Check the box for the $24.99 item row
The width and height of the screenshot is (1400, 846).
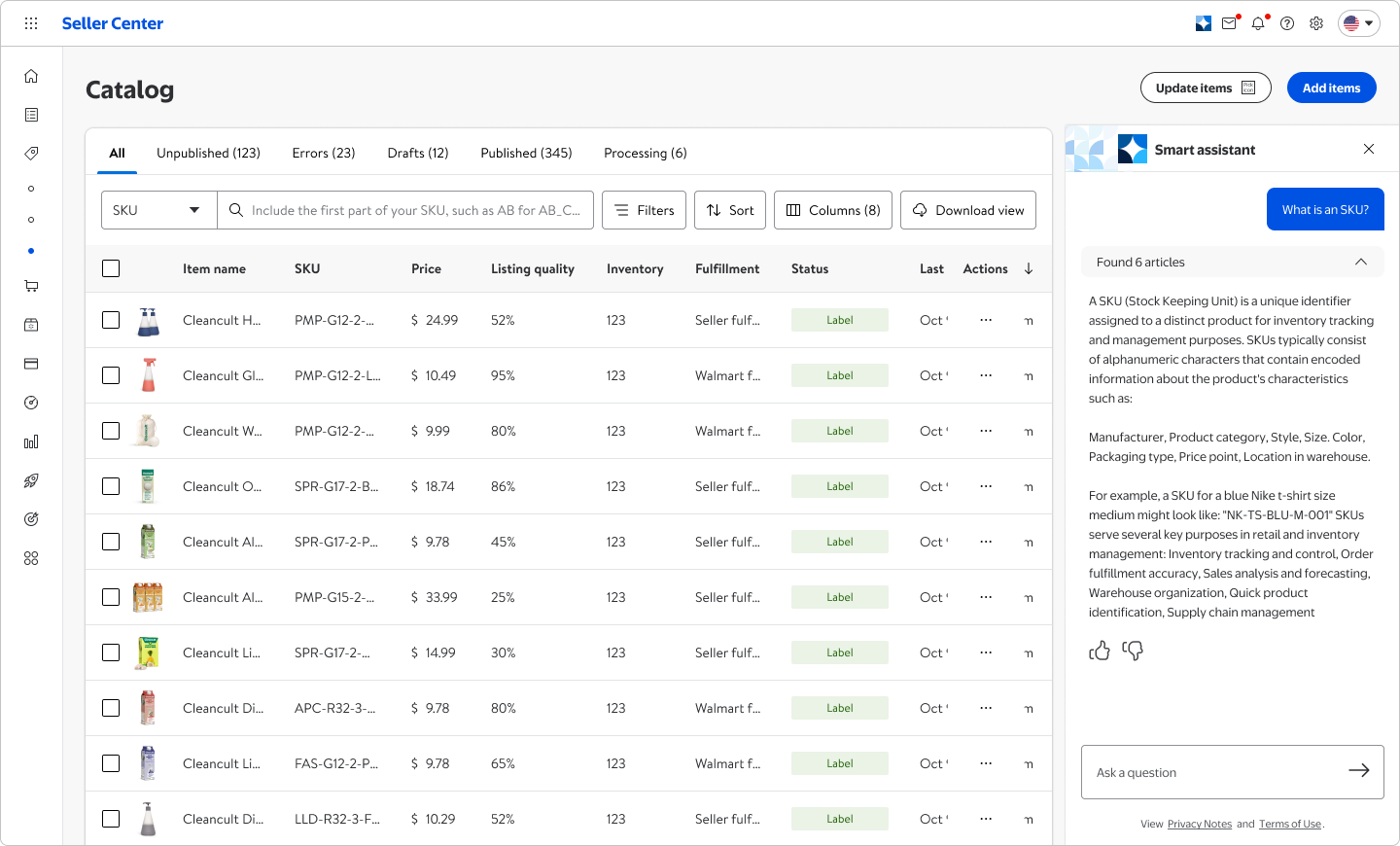point(111,320)
